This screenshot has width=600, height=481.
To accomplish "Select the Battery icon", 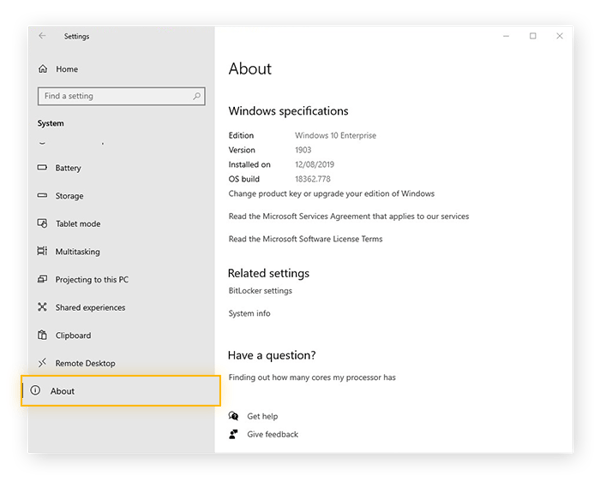I will 42,168.
